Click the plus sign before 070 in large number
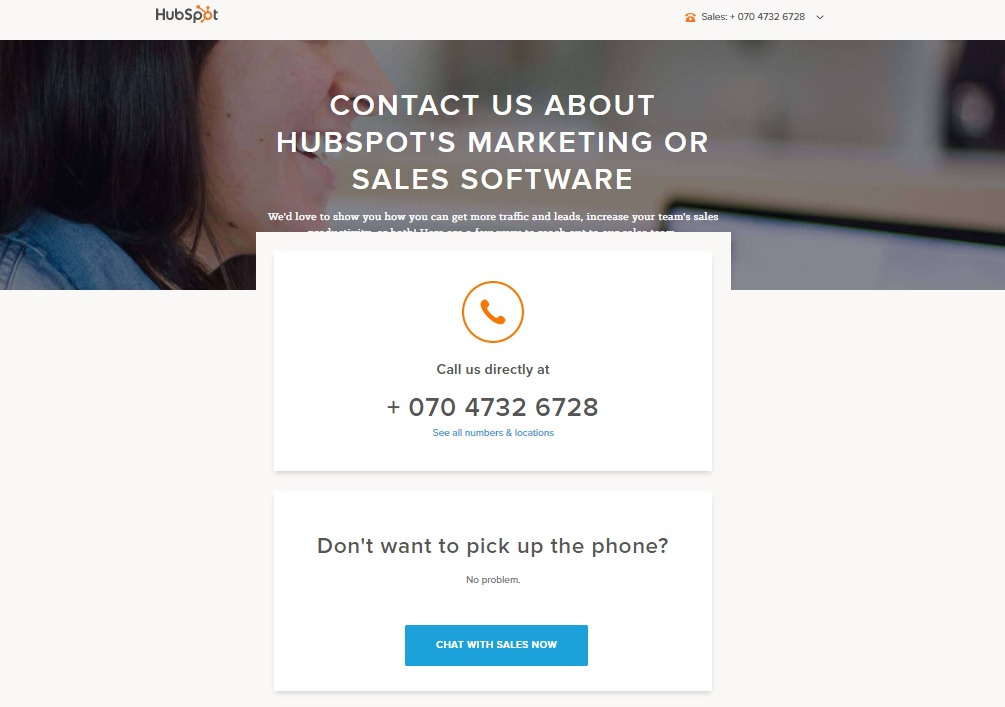The height and width of the screenshot is (707, 1005). pyautogui.click(x=394, y=408)
